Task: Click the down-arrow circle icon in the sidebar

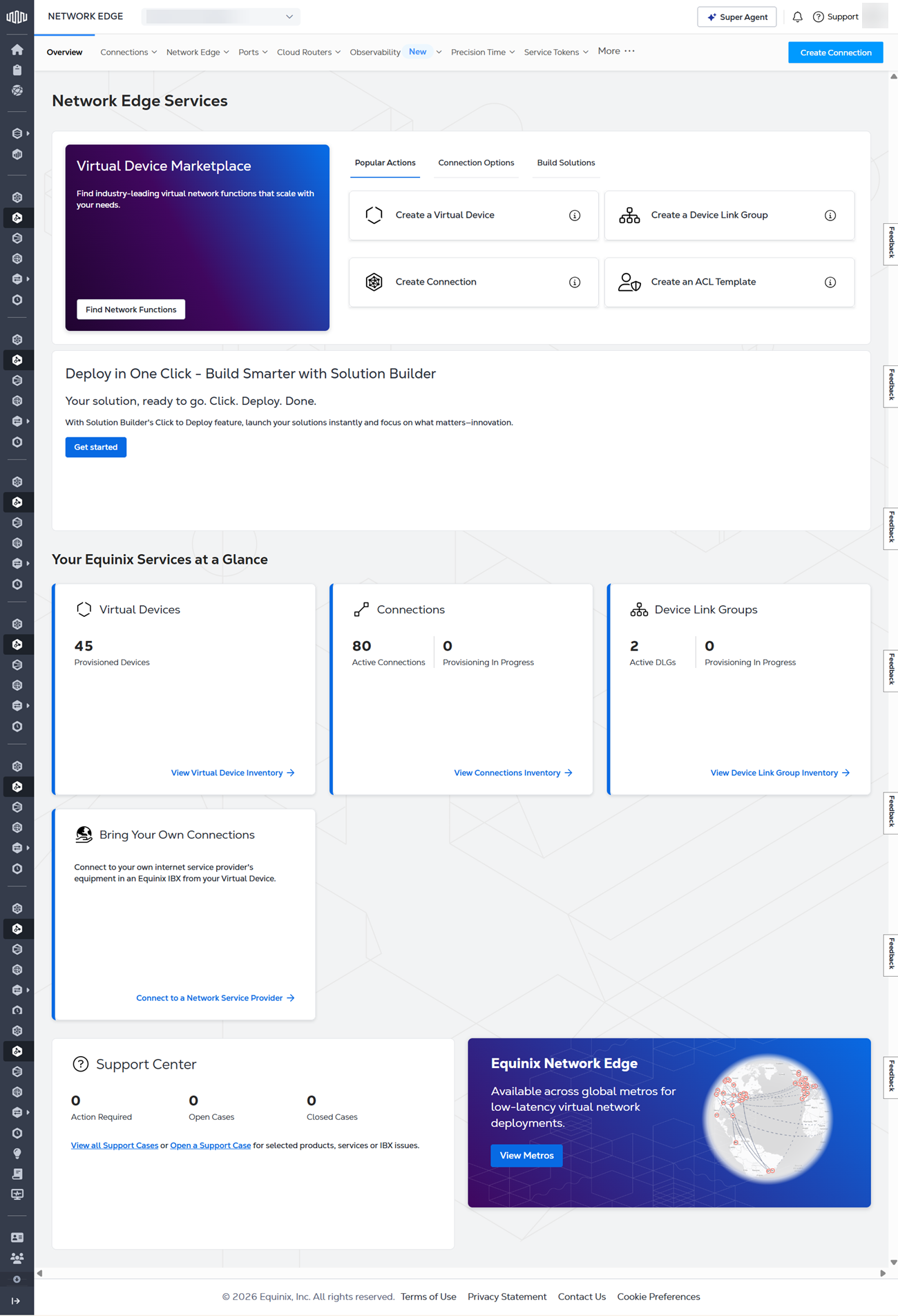Action: click(x=17, y=1279)
